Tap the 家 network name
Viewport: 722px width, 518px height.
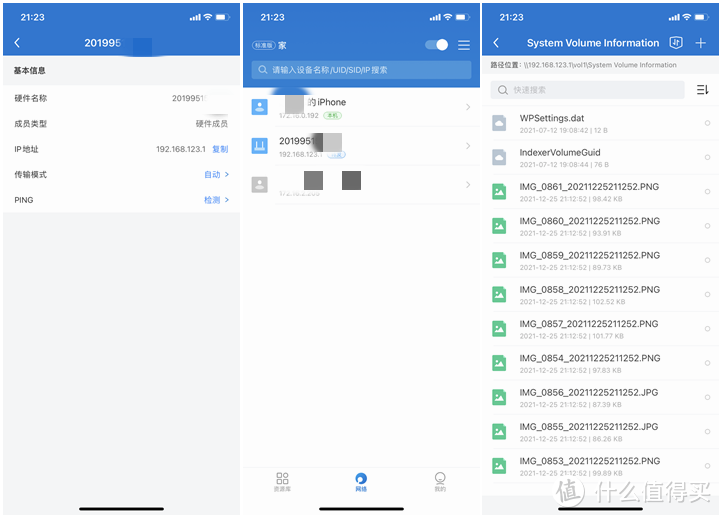click(x=282, y=45)
